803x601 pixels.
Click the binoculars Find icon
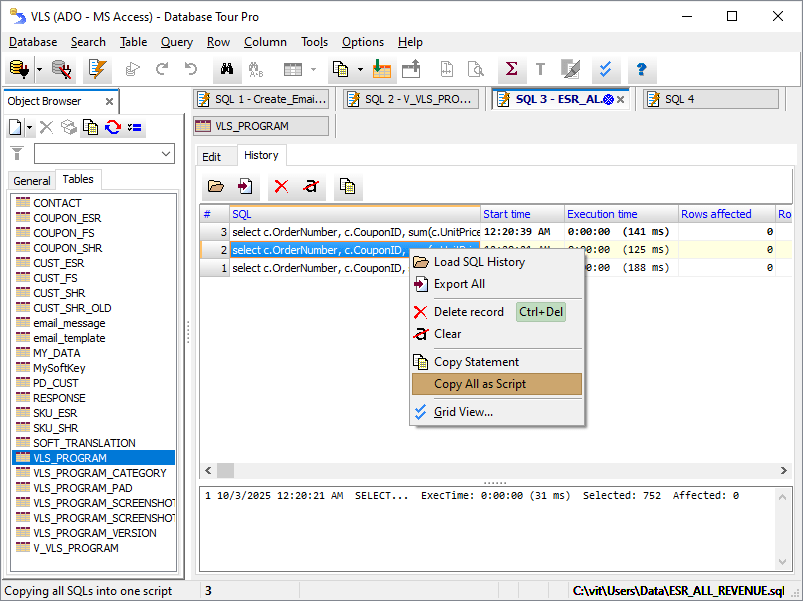(x=227, y=69)
